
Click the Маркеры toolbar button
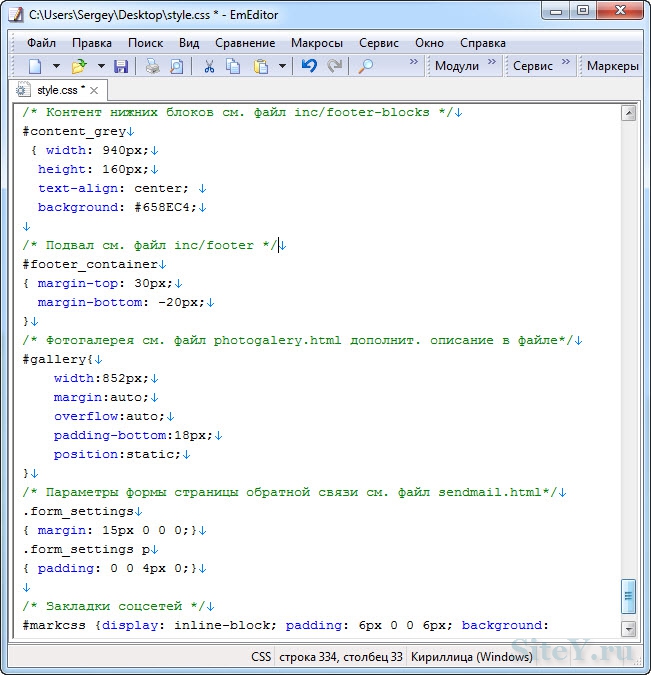point(612,66)
